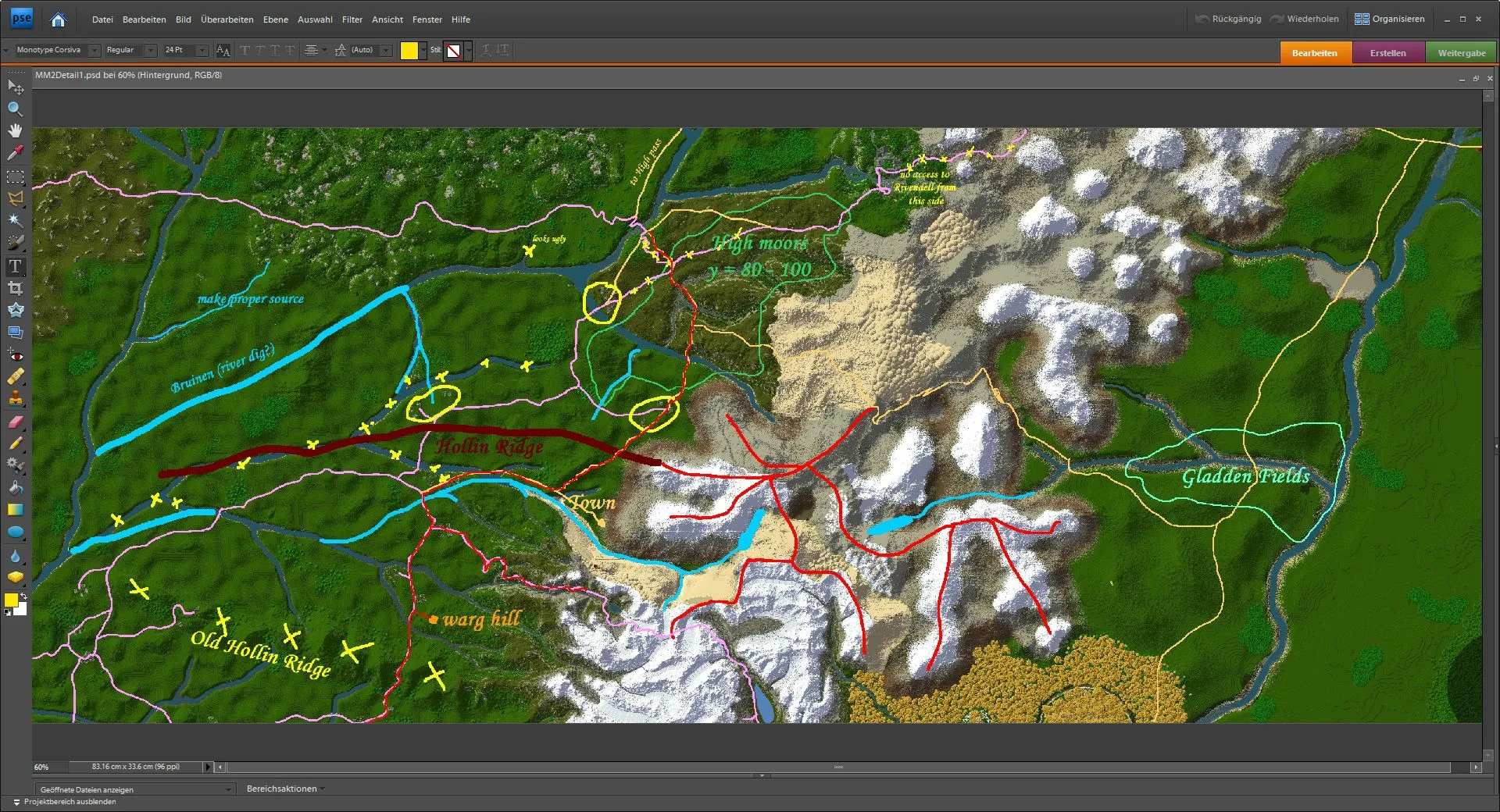Viewport: 1500px width, 812px height.
Task: Select the Ellipse shape tool
Action: point(16,532)
